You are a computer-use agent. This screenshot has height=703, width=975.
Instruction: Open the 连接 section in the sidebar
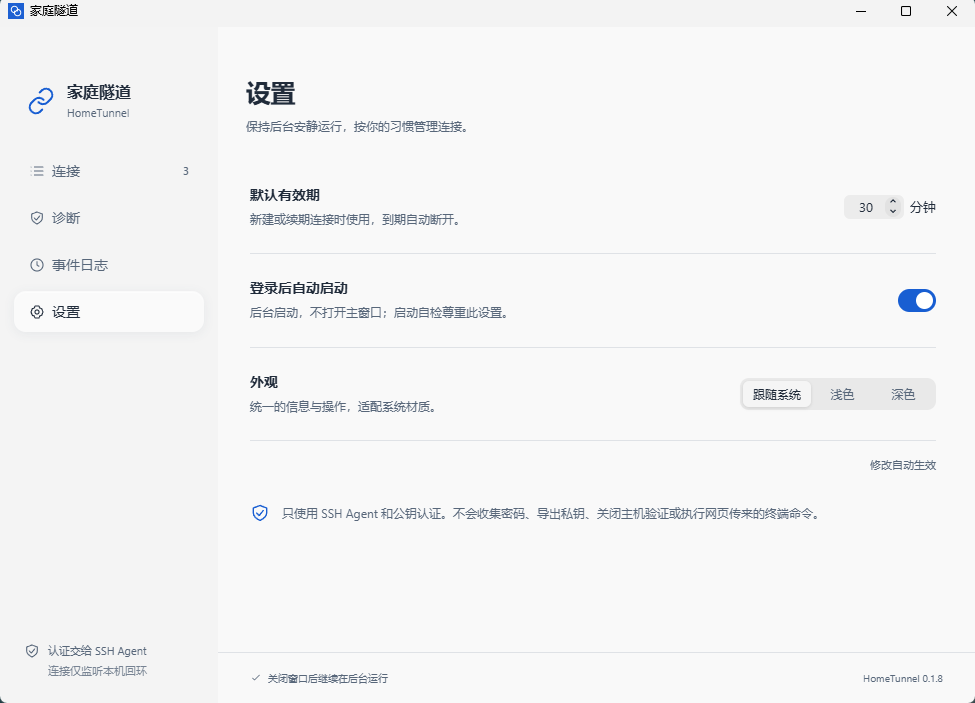(x=109, y=171)
